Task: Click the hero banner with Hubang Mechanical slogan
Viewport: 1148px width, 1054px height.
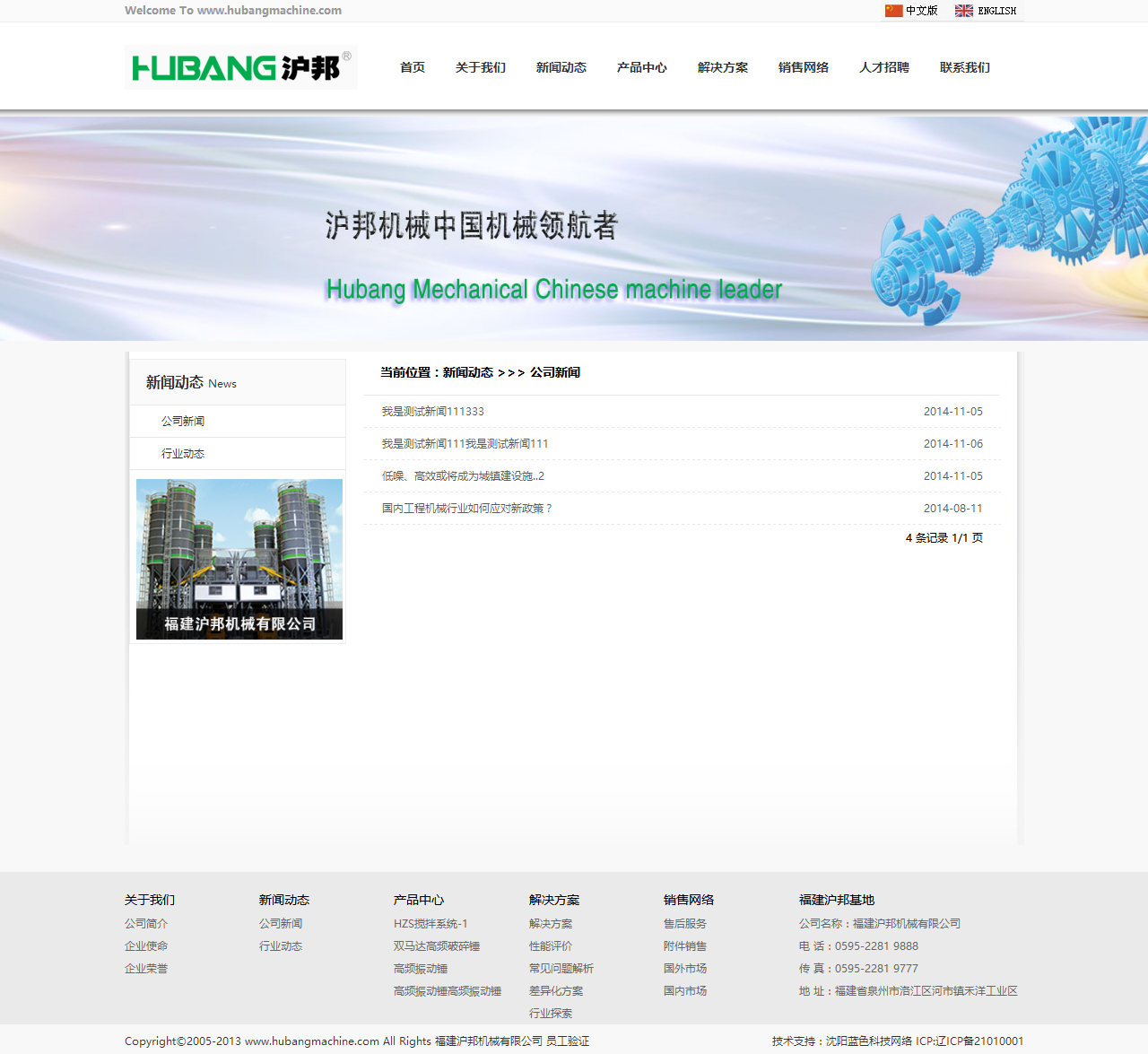Action: (x=574, y=228)
